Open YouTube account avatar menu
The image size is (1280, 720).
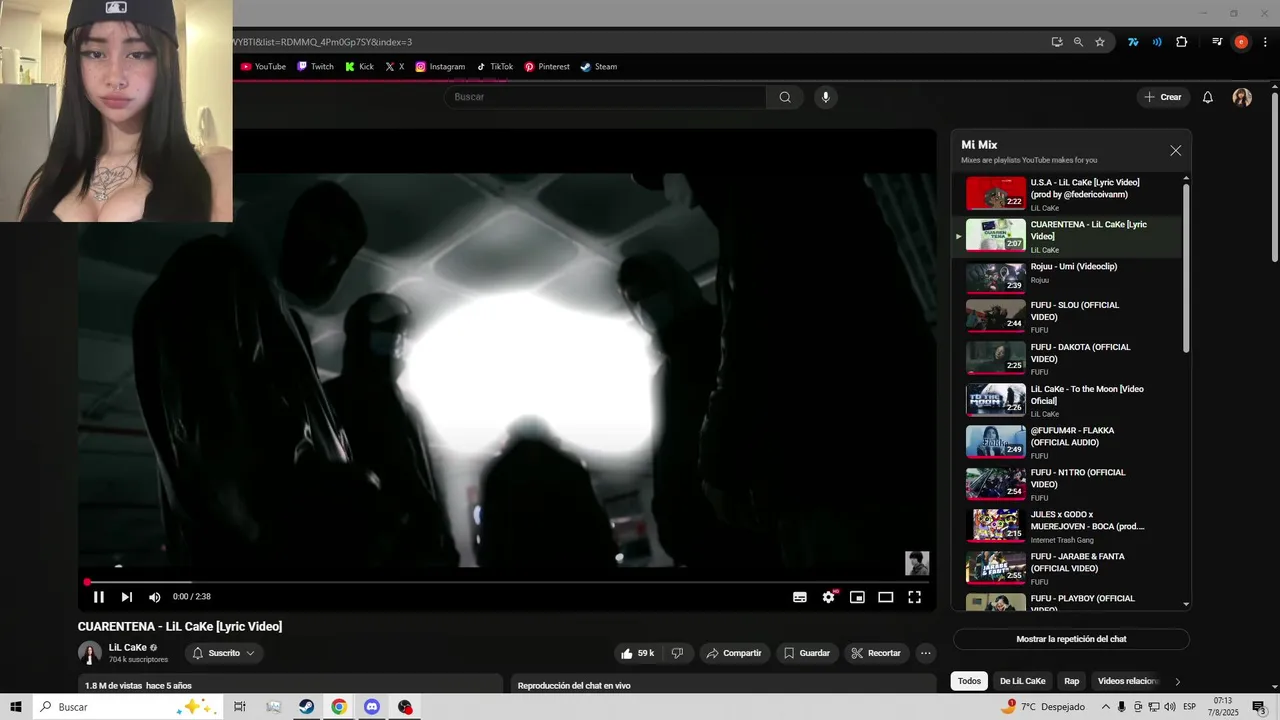click(x=1242, y=97)
